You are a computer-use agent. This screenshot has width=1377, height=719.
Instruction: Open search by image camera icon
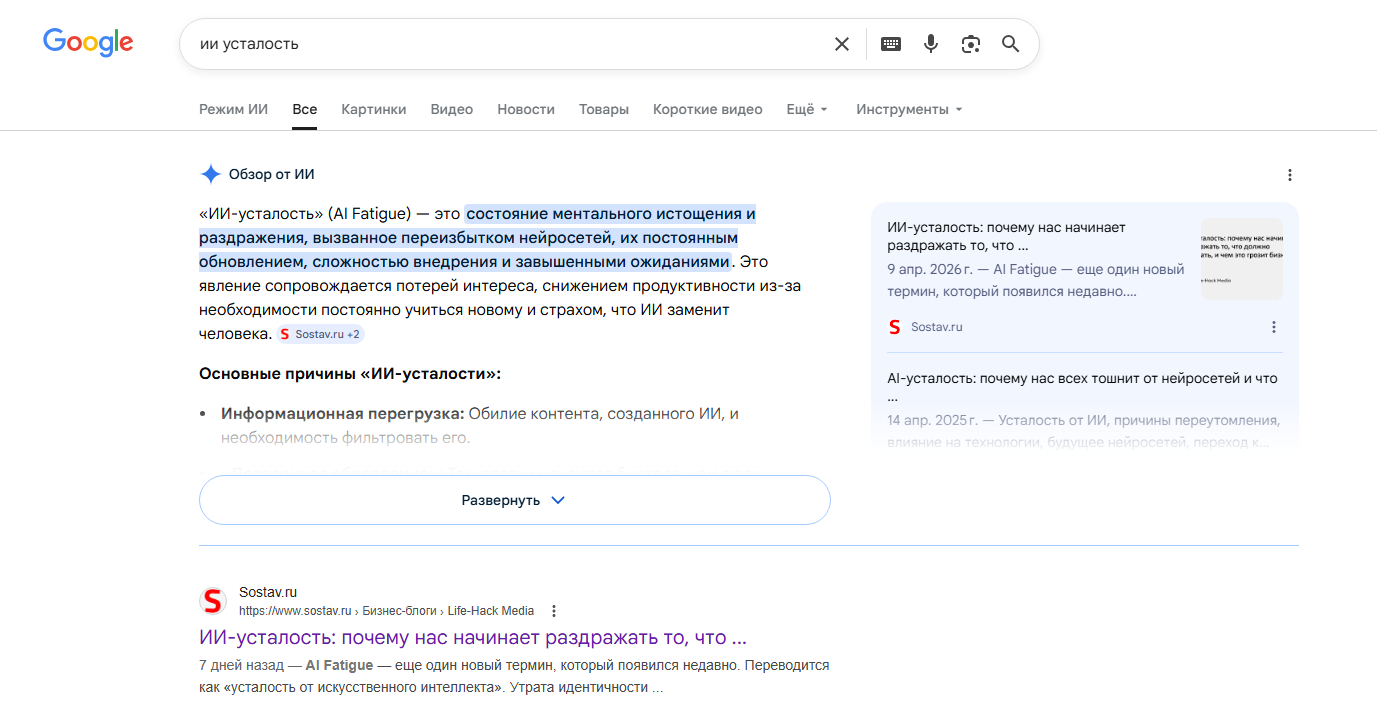tap(970, 44)
